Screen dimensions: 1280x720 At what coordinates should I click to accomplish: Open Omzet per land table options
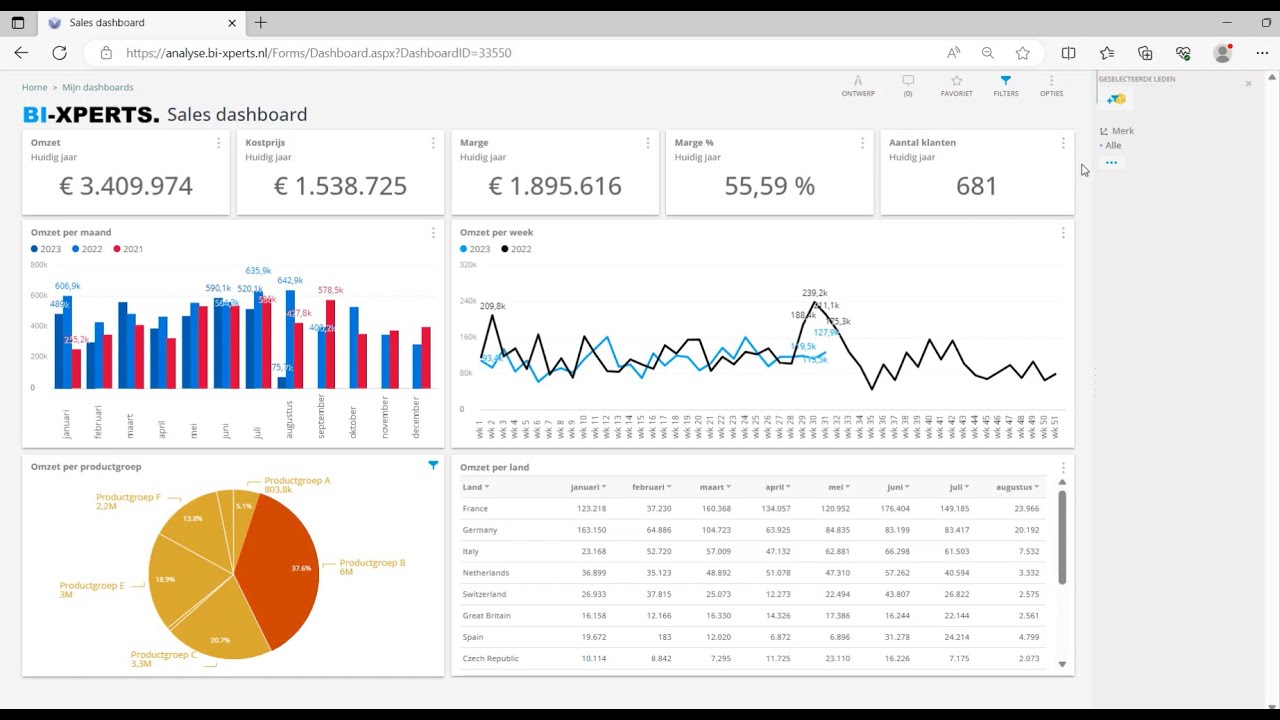click(x=1063, y=467)
